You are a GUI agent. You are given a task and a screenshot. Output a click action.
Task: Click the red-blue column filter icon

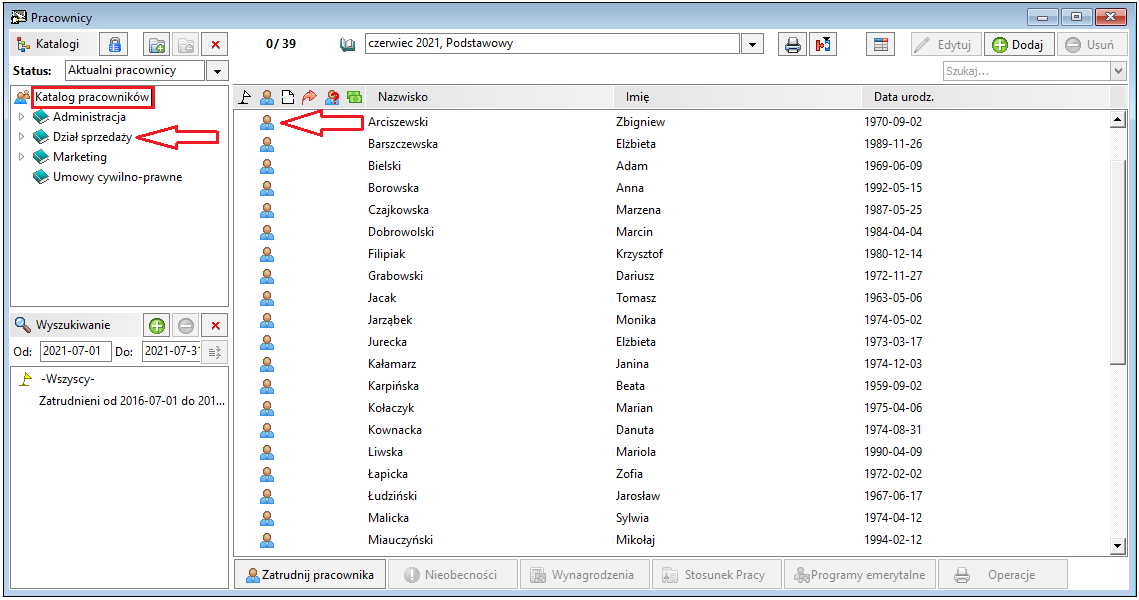tap(823, 44)
